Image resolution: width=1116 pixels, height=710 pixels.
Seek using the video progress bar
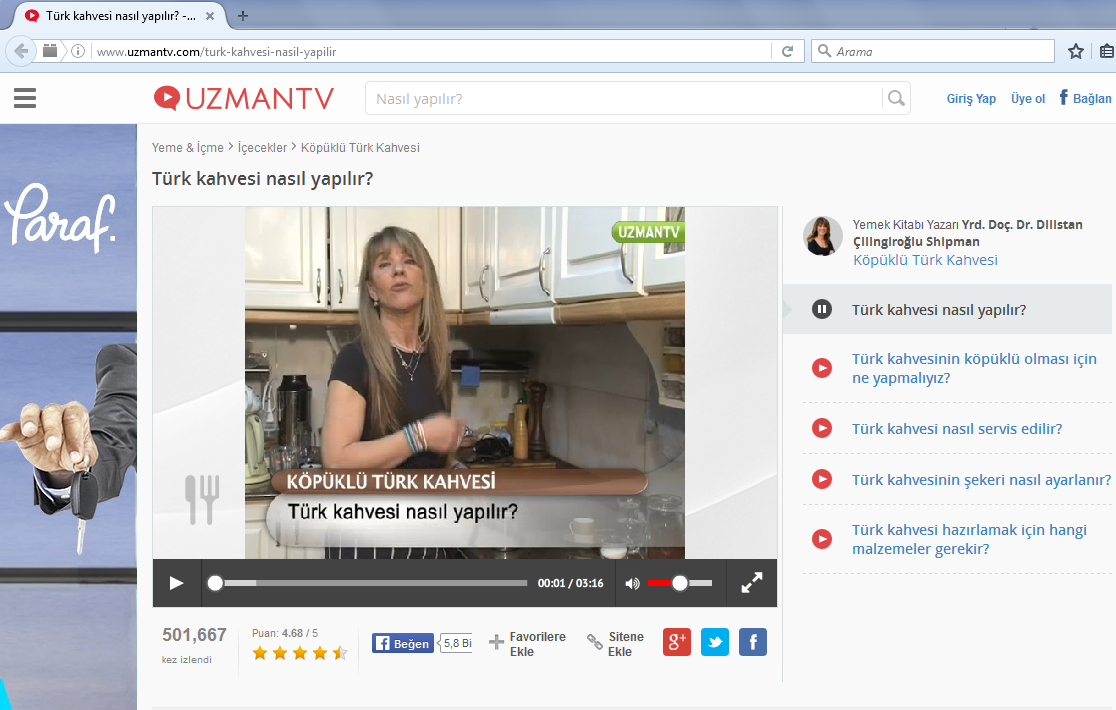367,583
